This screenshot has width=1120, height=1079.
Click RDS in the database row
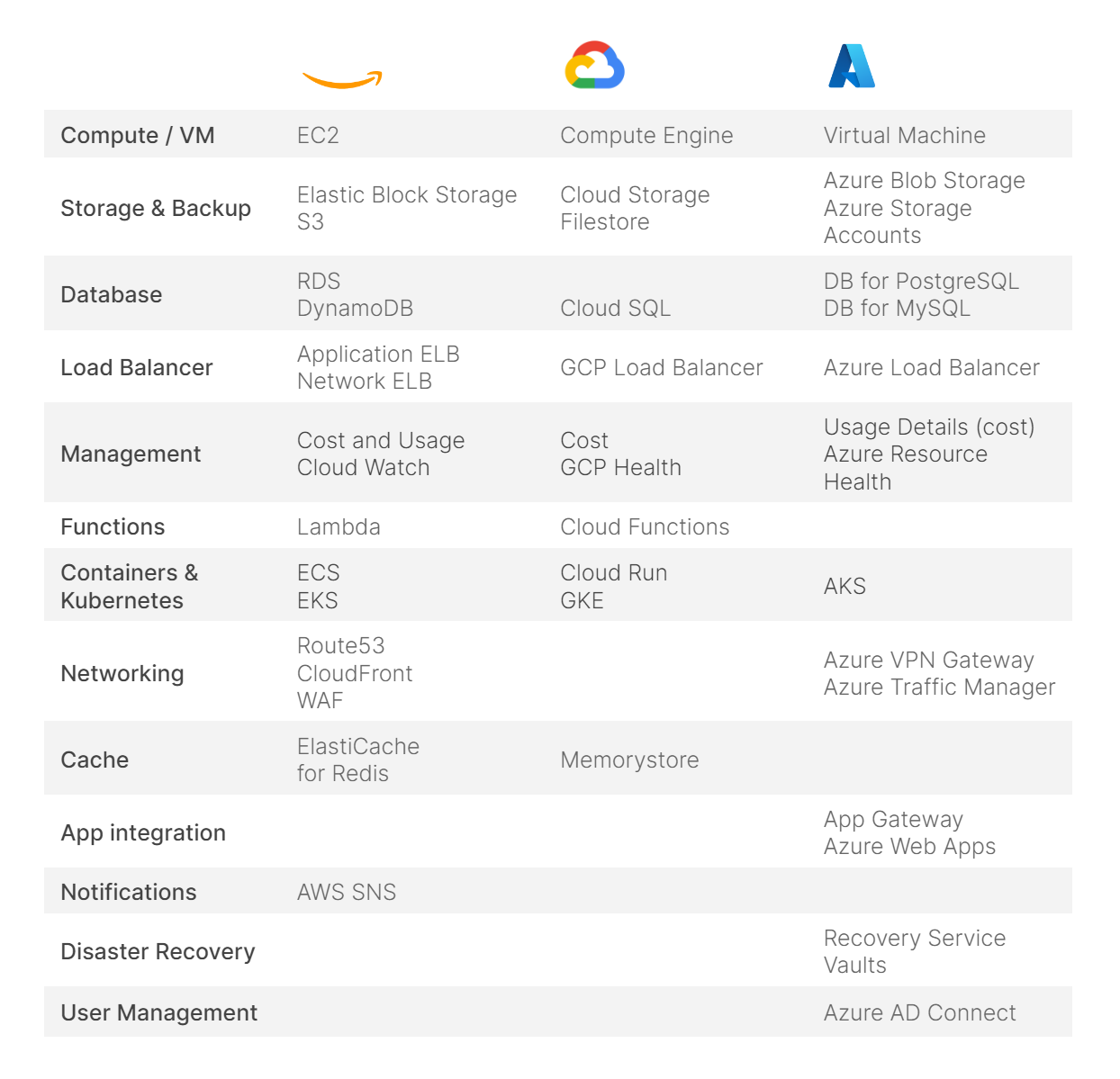[319, 281]
